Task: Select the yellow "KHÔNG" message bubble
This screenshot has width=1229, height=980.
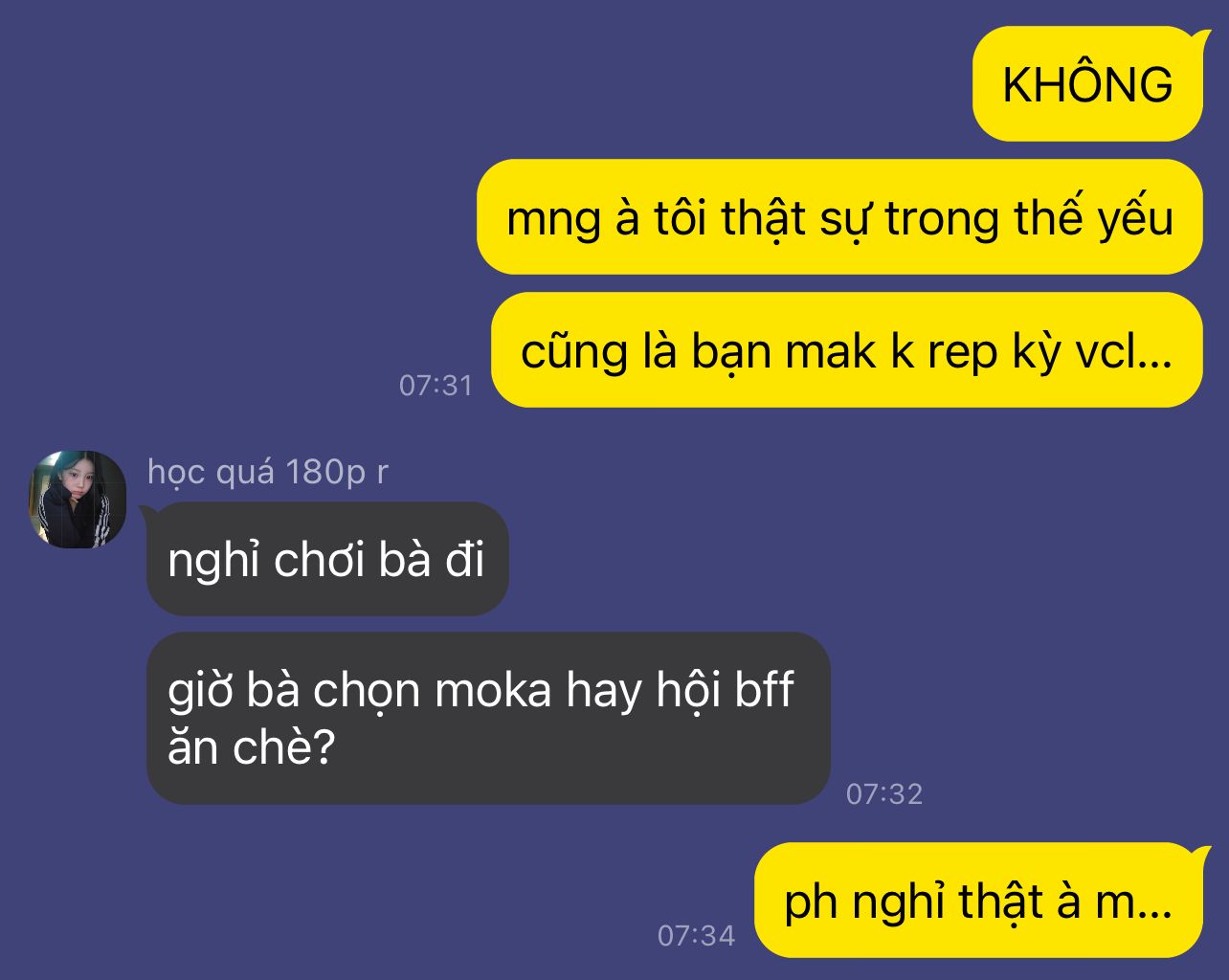Action: pyautogui.click(x=1087, y=84)
